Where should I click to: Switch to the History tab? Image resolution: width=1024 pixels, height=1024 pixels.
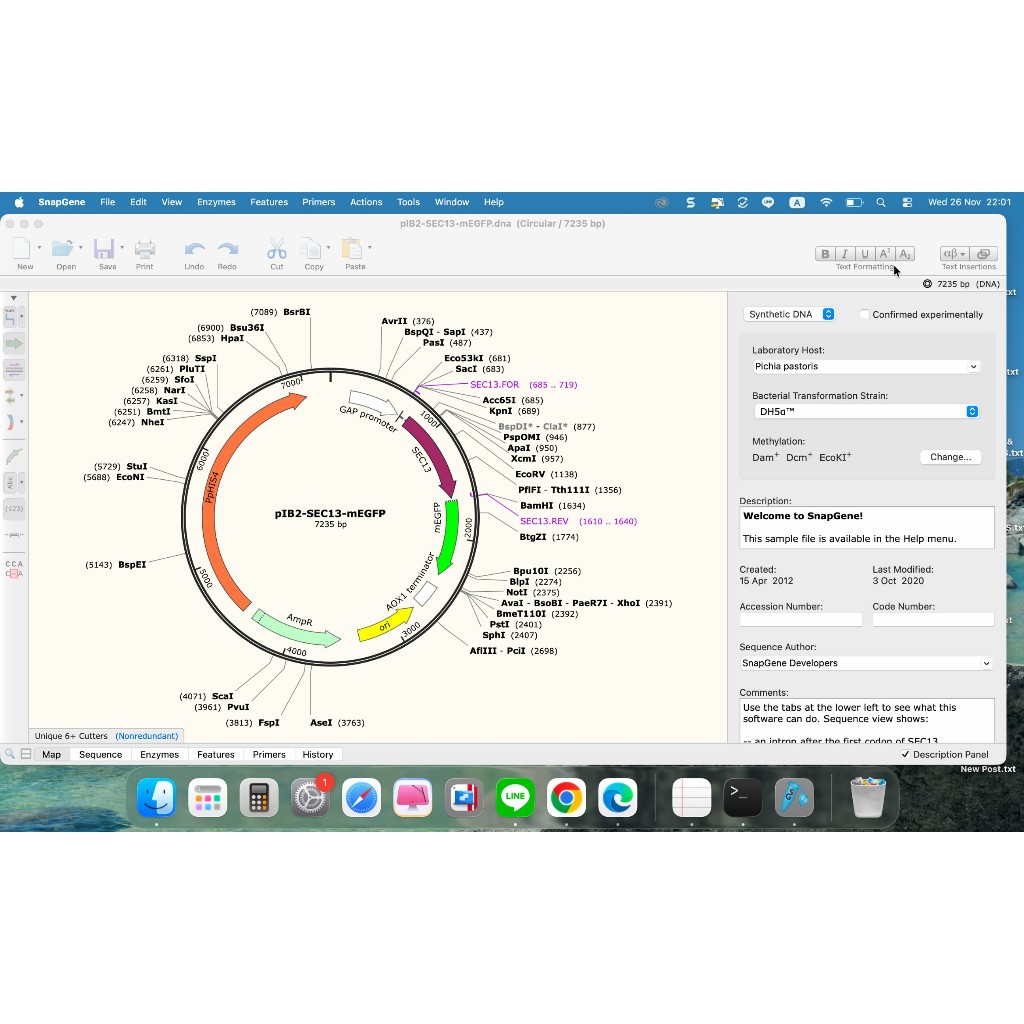click(x=317, y=755)
